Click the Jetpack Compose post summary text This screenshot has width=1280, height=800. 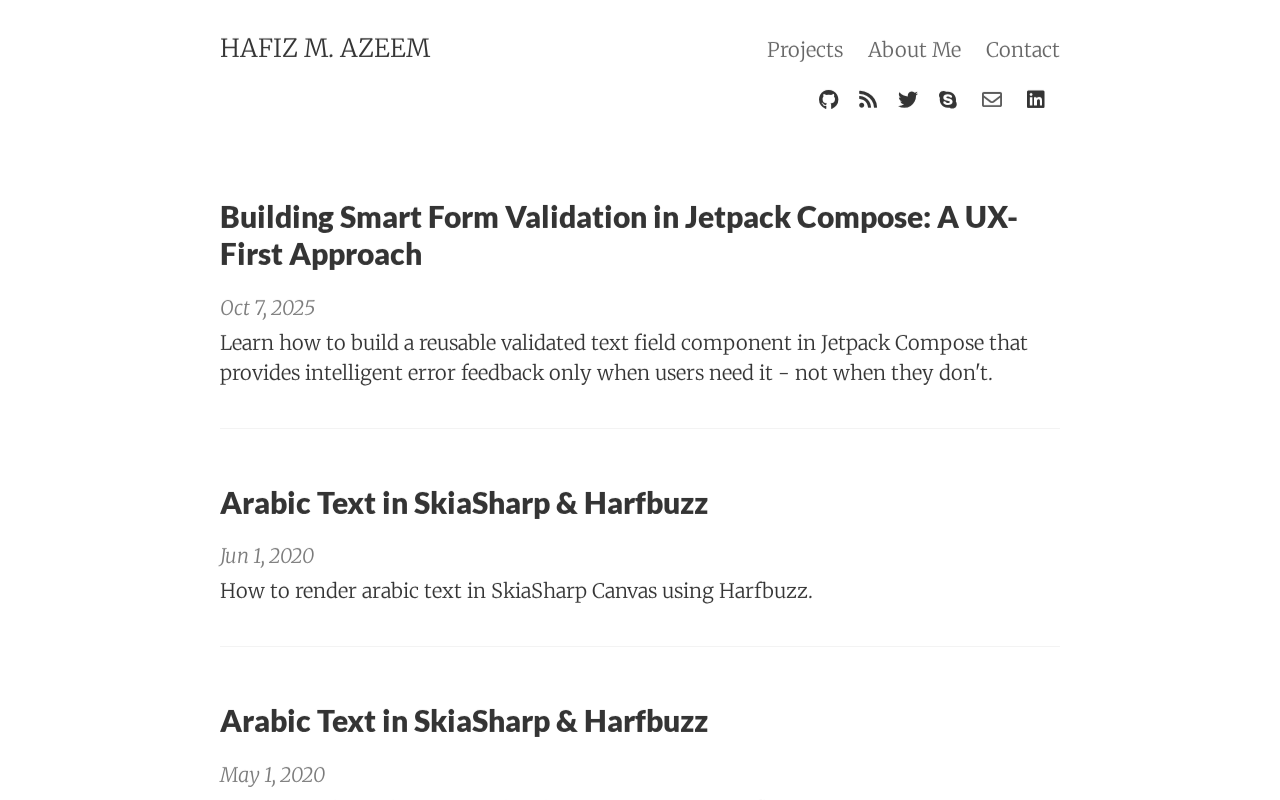coord(623,358)
